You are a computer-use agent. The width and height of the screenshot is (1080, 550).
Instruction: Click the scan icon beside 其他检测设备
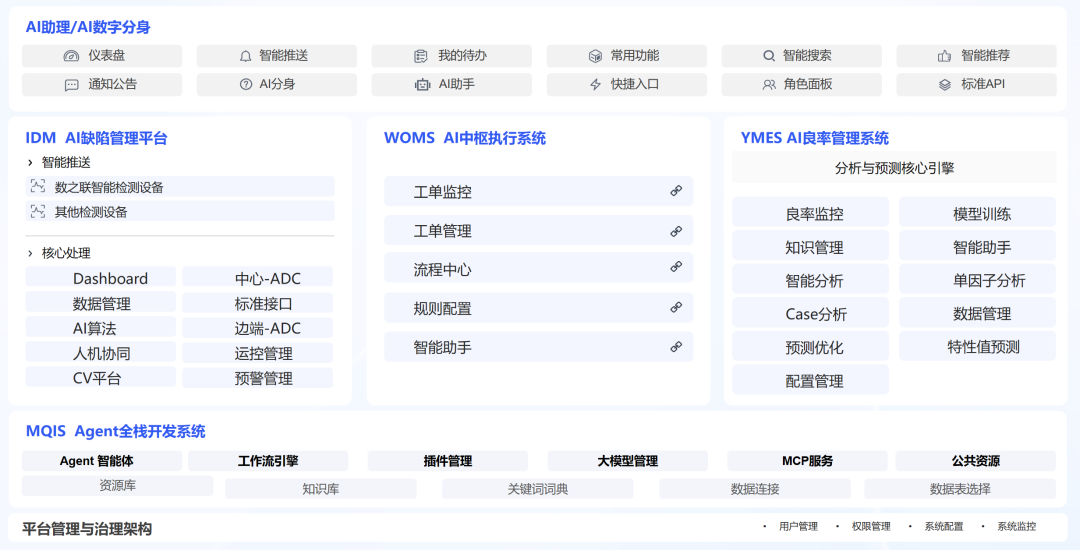tap(38, 211)
